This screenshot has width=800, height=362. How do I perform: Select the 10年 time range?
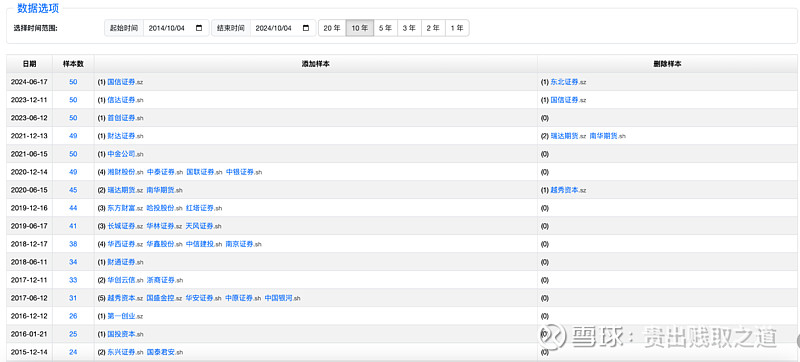coord(360,29)
